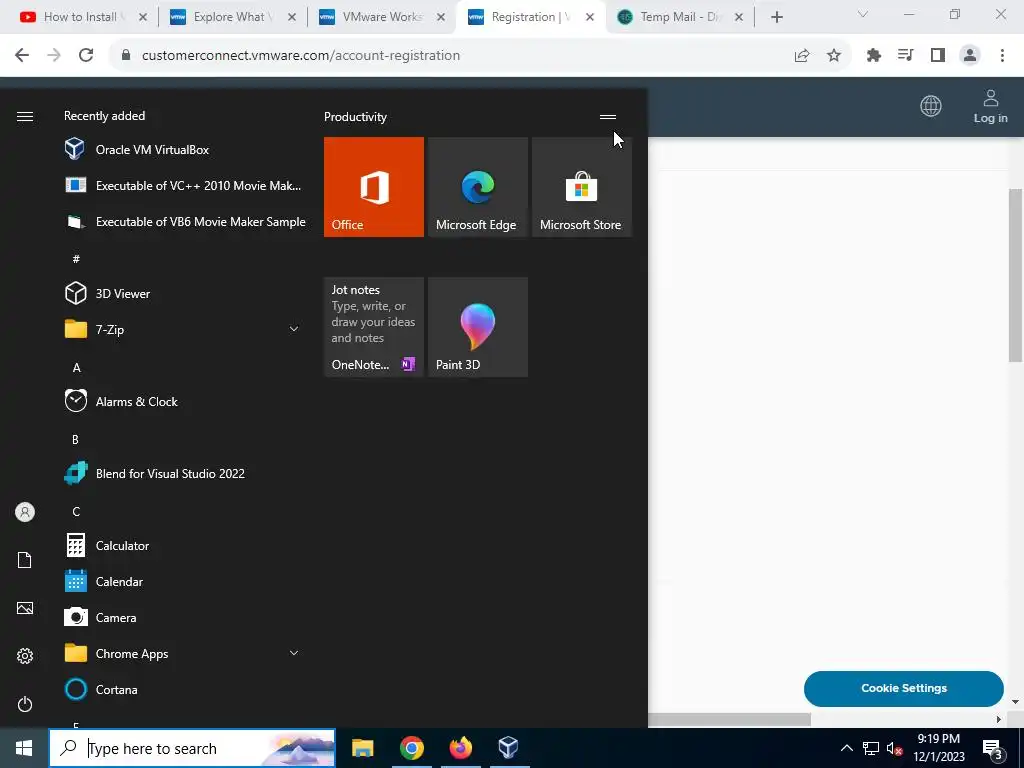Click the 'C' letter header

point(76,511)
